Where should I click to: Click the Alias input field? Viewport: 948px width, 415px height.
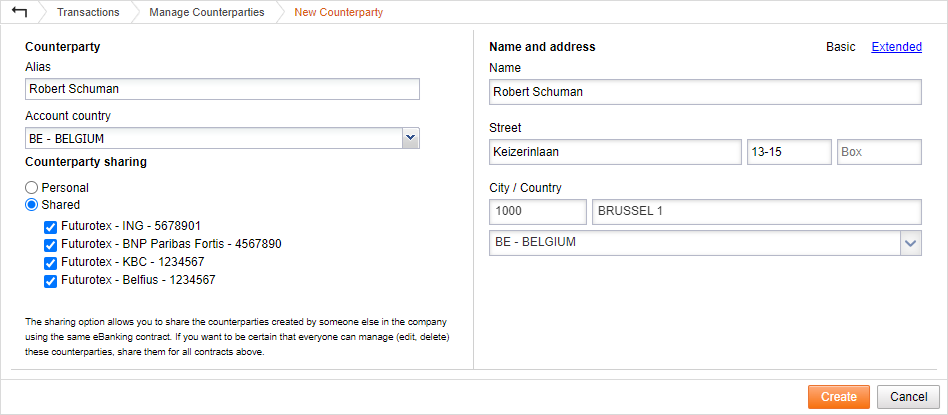[222, 89]
